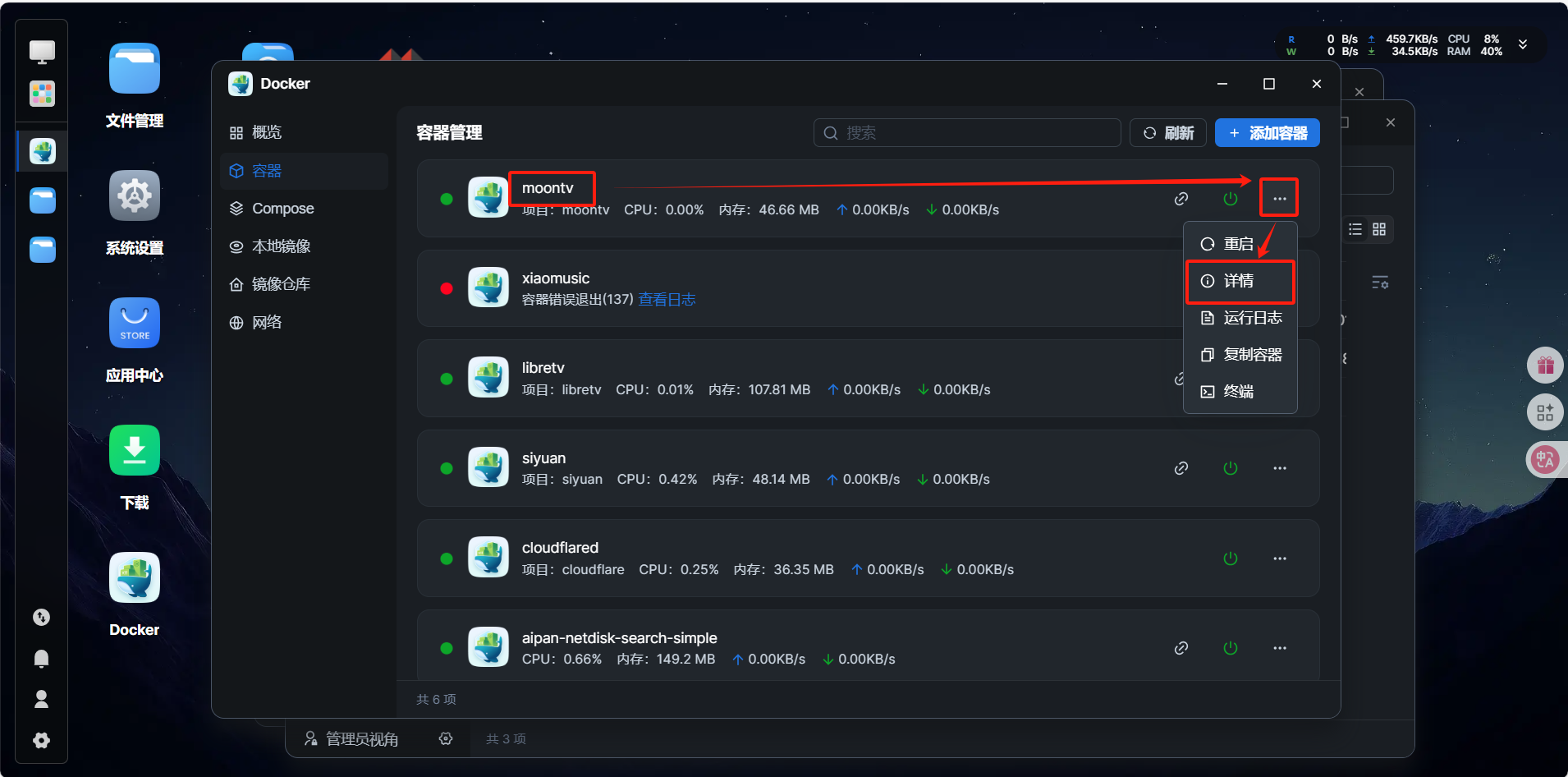Screen dimensions: 1568x777
Task: Click the gift icon on right edge
Action: point(1545,366)
